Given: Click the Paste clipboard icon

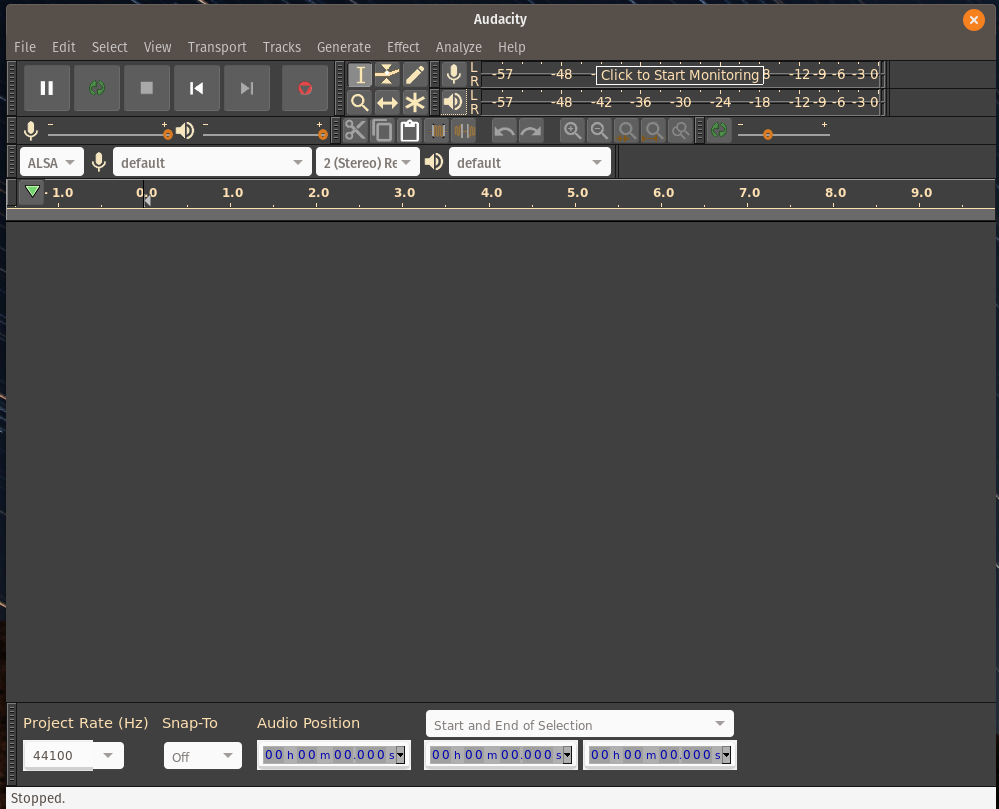Looking at the screenshot, I should [x=409, y=131].
